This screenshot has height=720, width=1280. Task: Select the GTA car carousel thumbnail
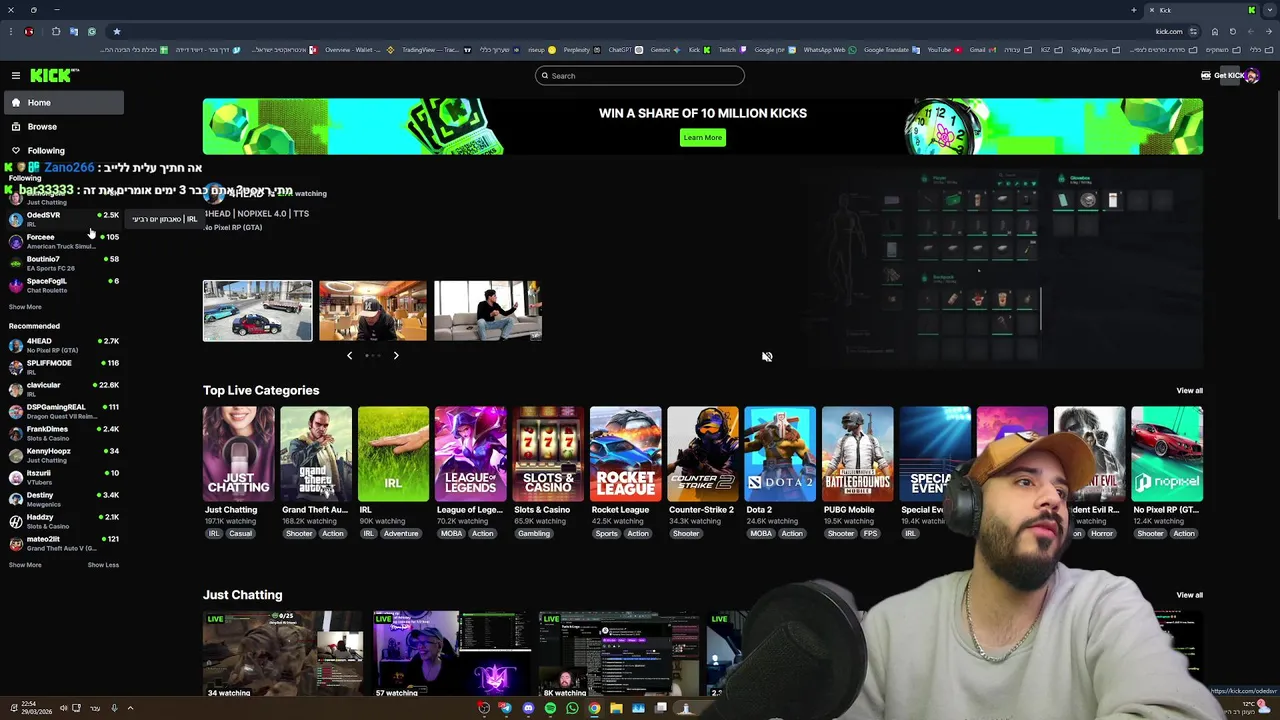(257, 311)
